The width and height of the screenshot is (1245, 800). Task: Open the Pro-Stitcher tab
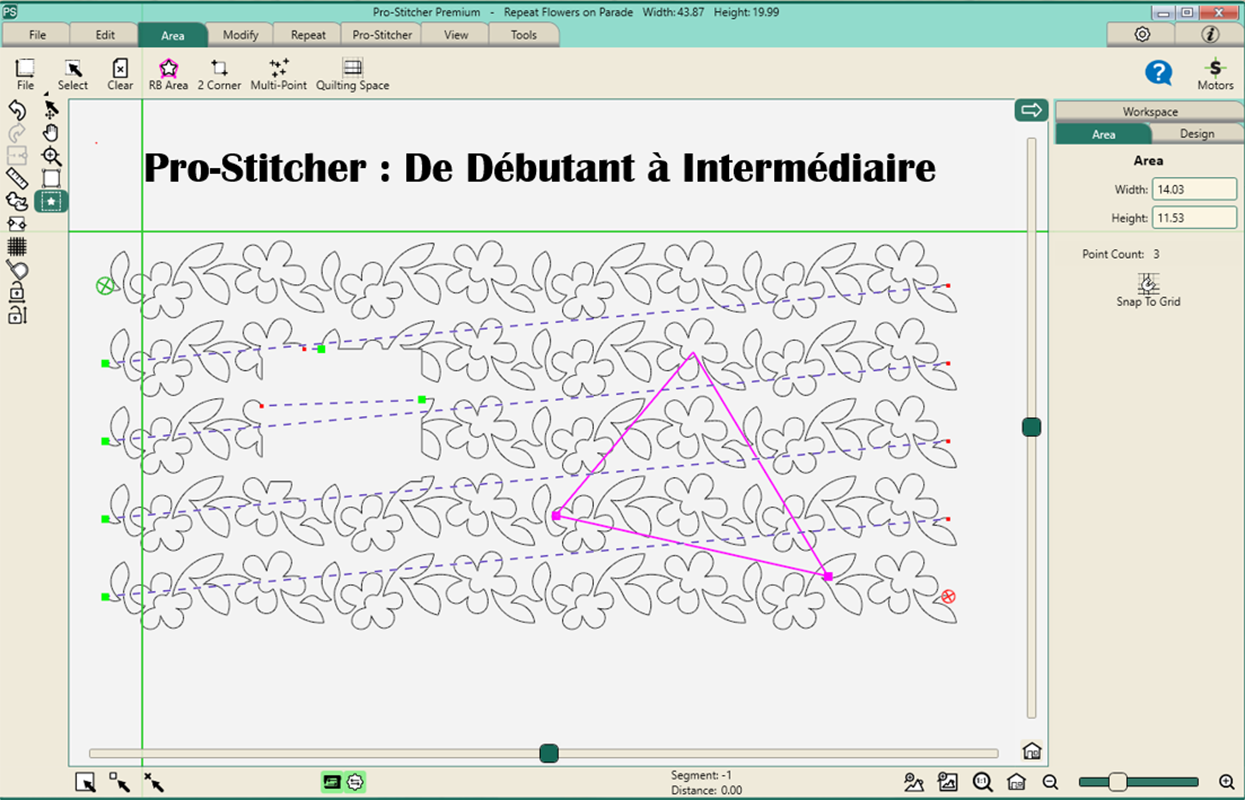pos(382,35)
